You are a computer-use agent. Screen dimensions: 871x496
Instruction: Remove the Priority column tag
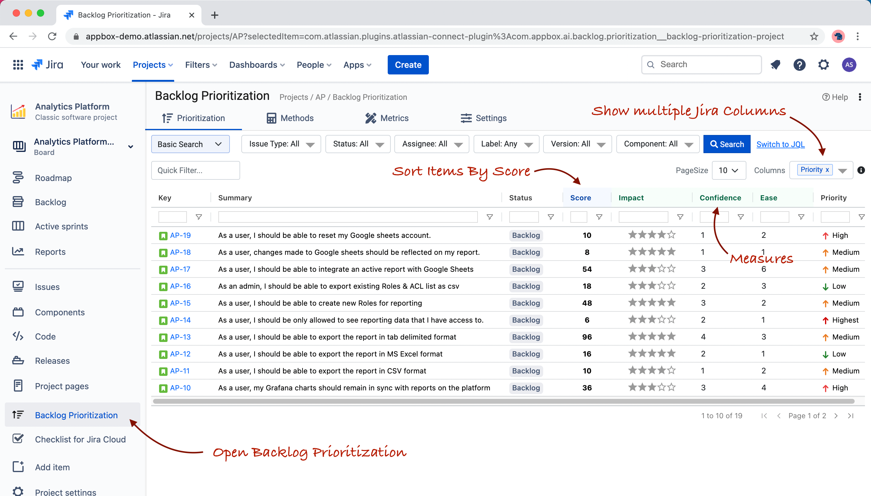click(x=827, y=170)
